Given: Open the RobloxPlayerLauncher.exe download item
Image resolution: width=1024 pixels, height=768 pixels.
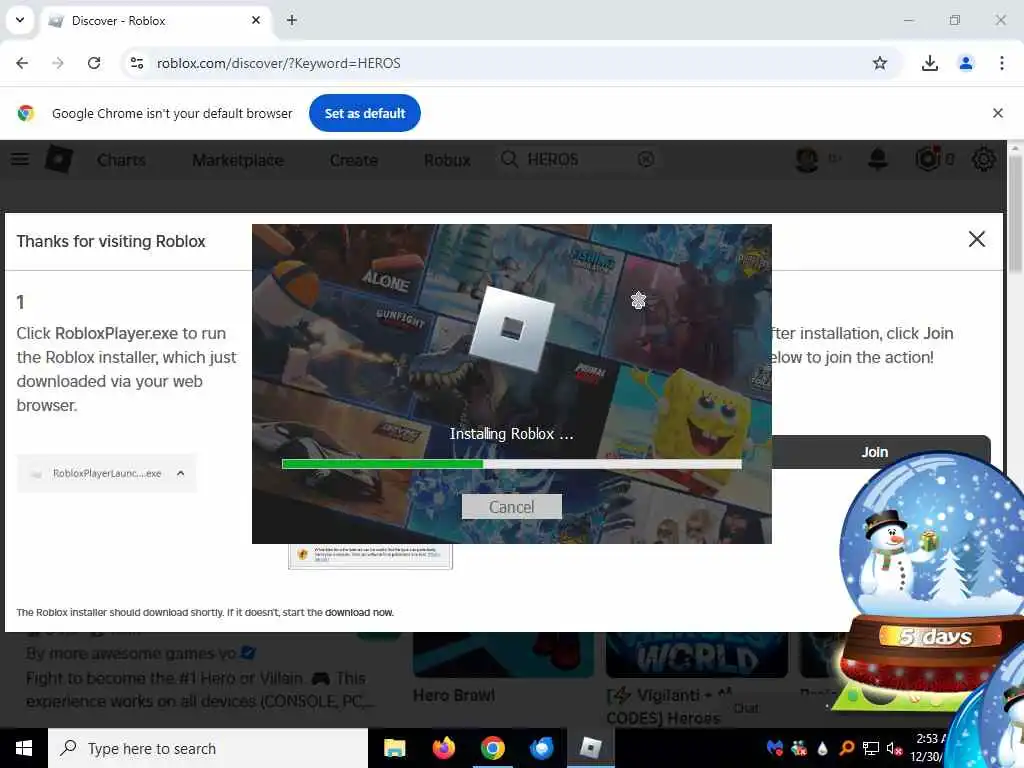Looking at the screenshot, I should coord(106,473).
